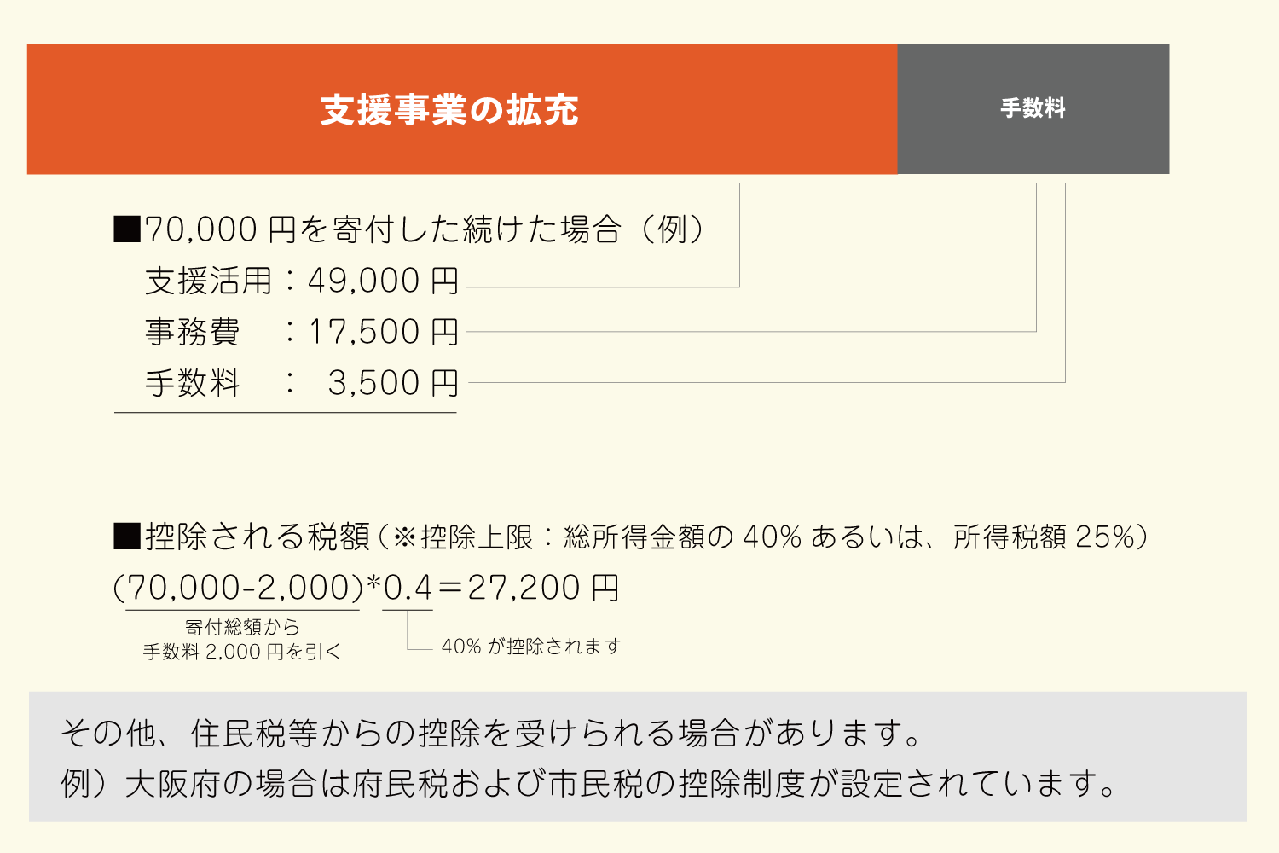Click the underline below the 手数料 amount
Viewport: 1279px width, 853px height.
tap(285, 412)
